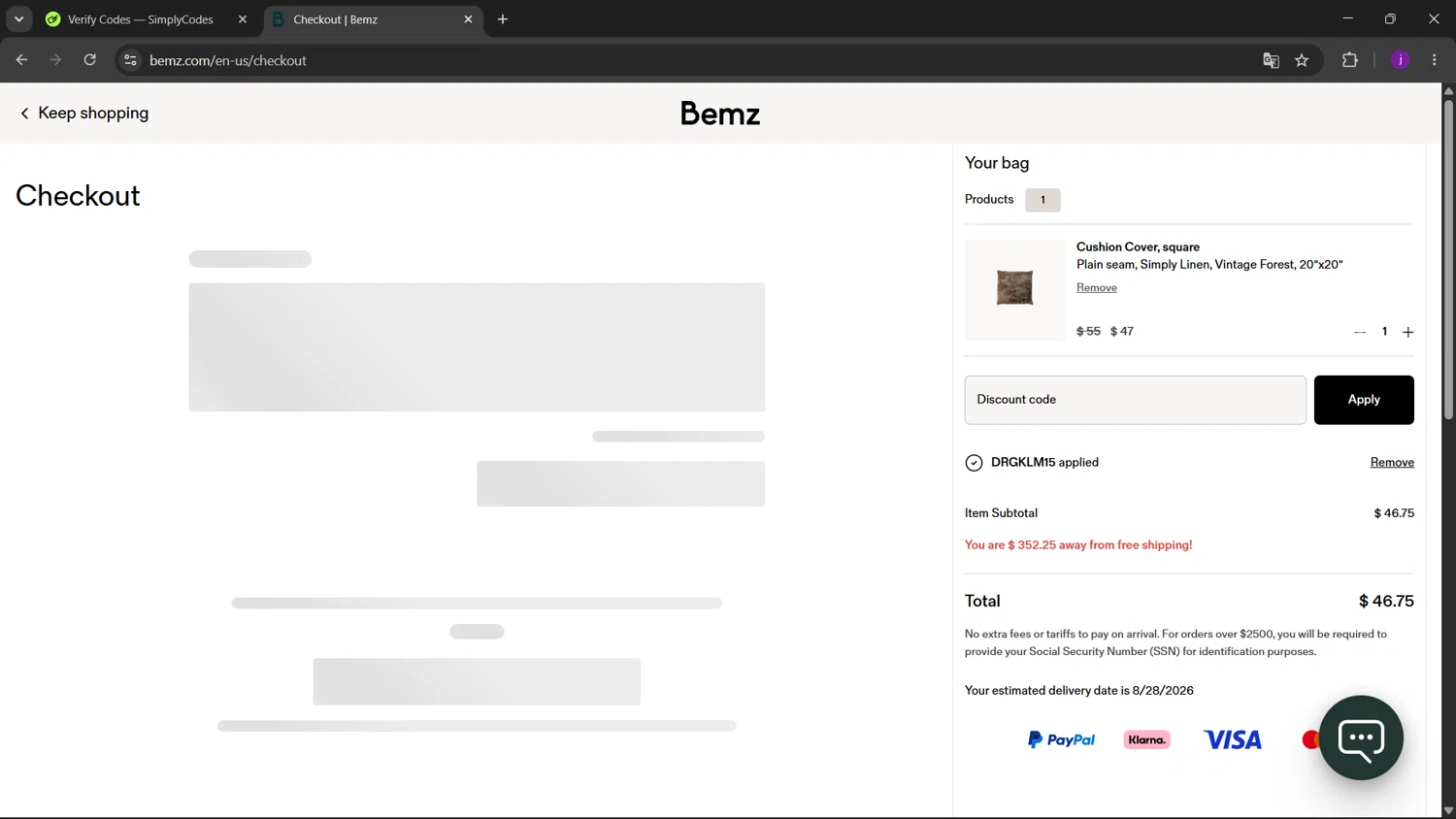Open the cushion cover product thumbnail

(x=1014, y=289)
